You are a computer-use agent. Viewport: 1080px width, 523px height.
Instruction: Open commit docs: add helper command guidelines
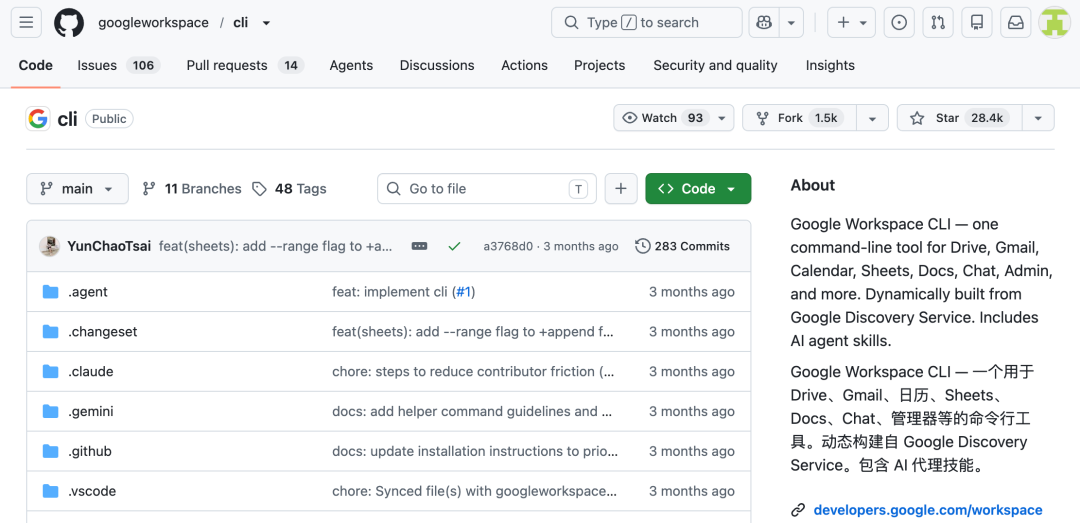pos(472,412)
